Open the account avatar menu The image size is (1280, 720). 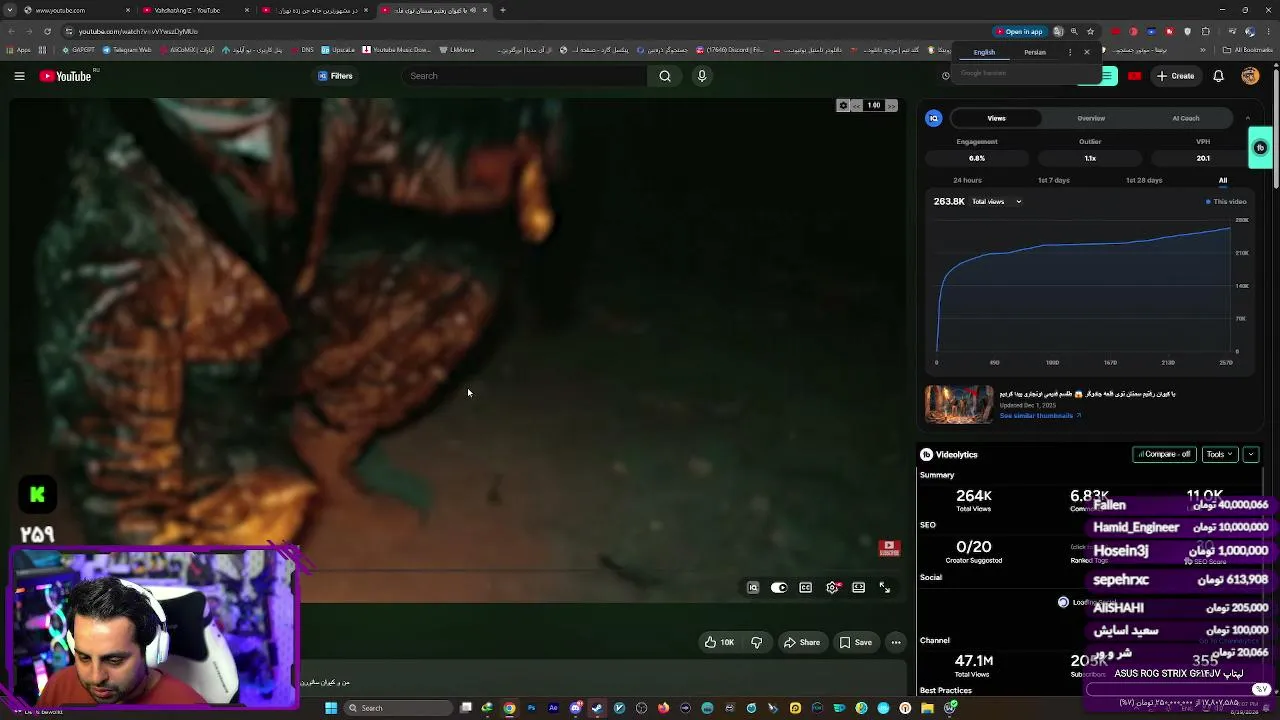(1250, 76)
